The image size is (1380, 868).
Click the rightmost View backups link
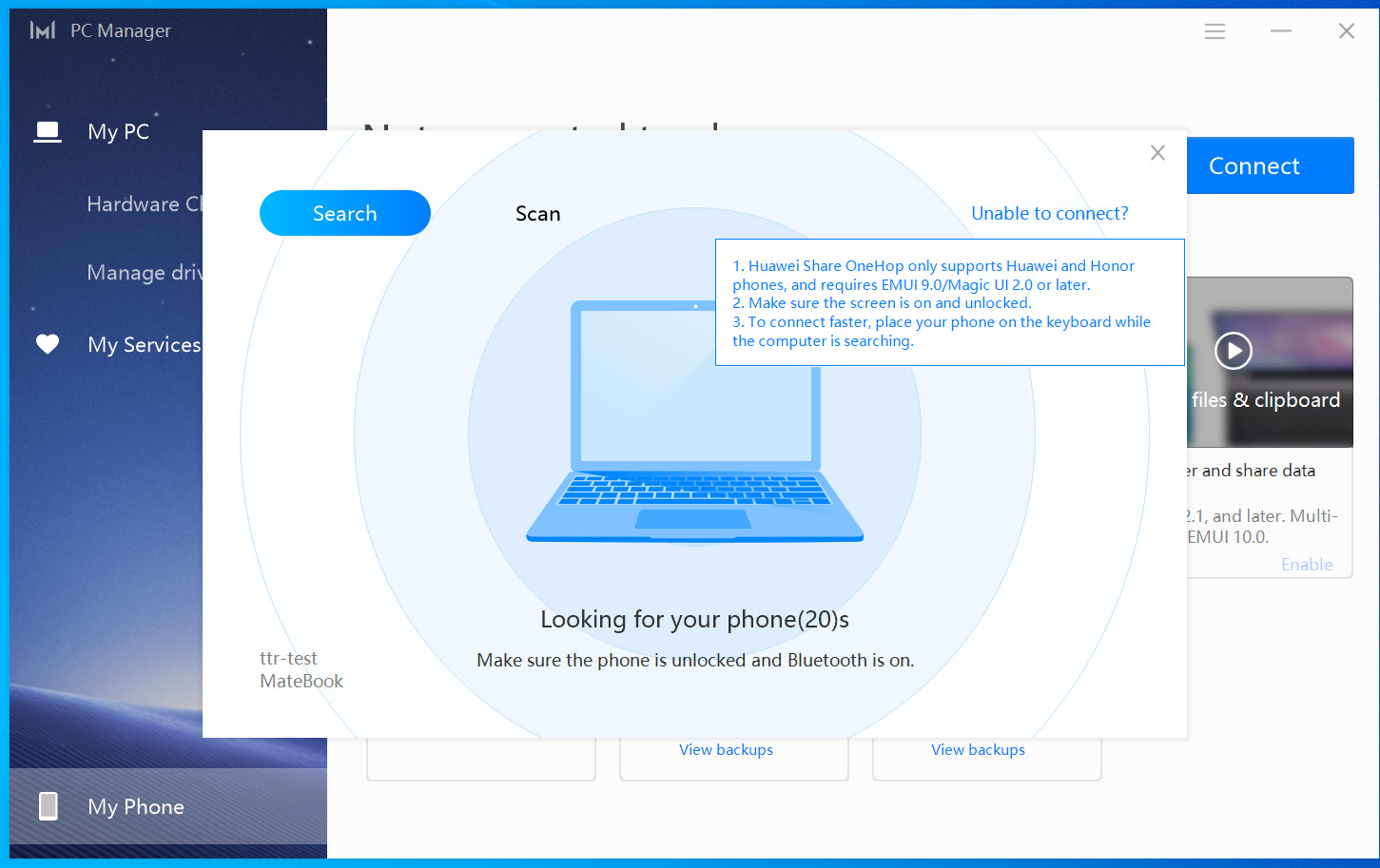coord(978,750)
